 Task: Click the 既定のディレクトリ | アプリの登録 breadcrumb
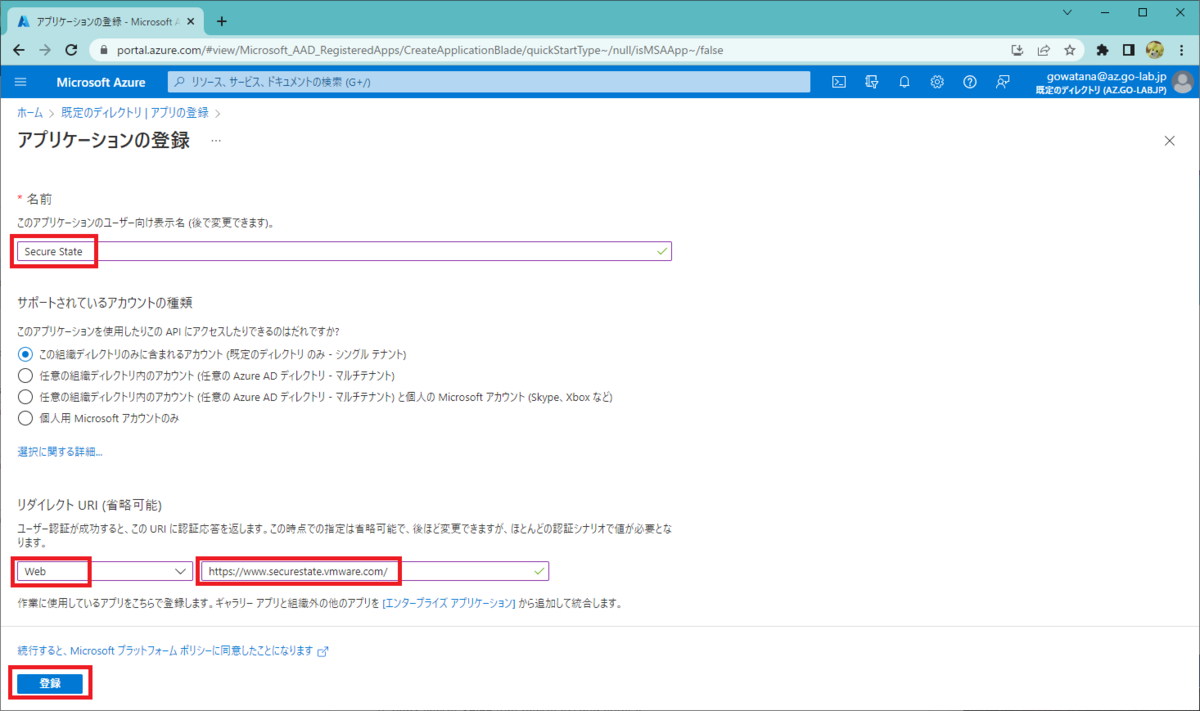coord(135,113)
